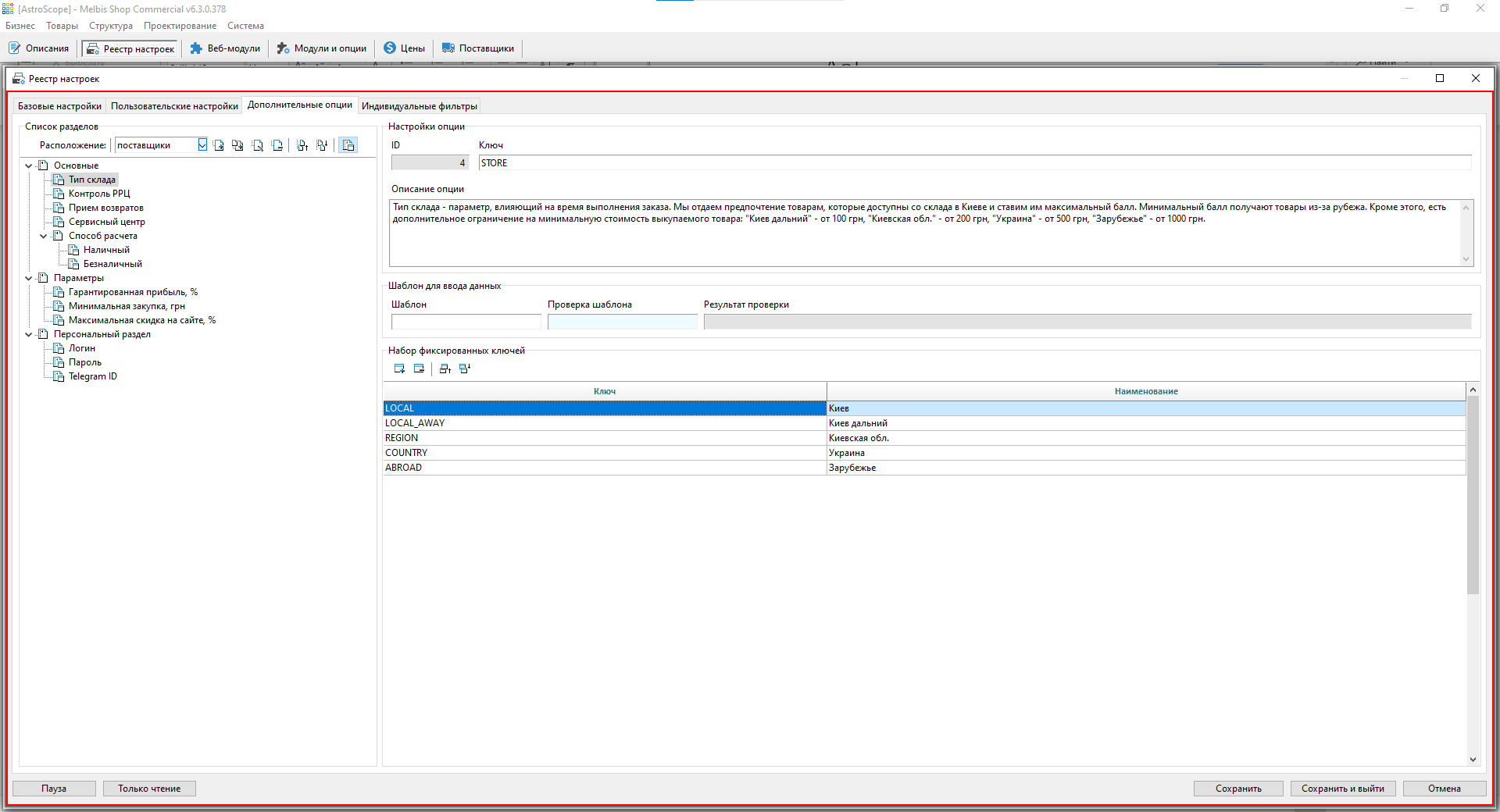Select Прием возвратов tree item
This screenshot has width=1500, height=812.
click(106, 208)
